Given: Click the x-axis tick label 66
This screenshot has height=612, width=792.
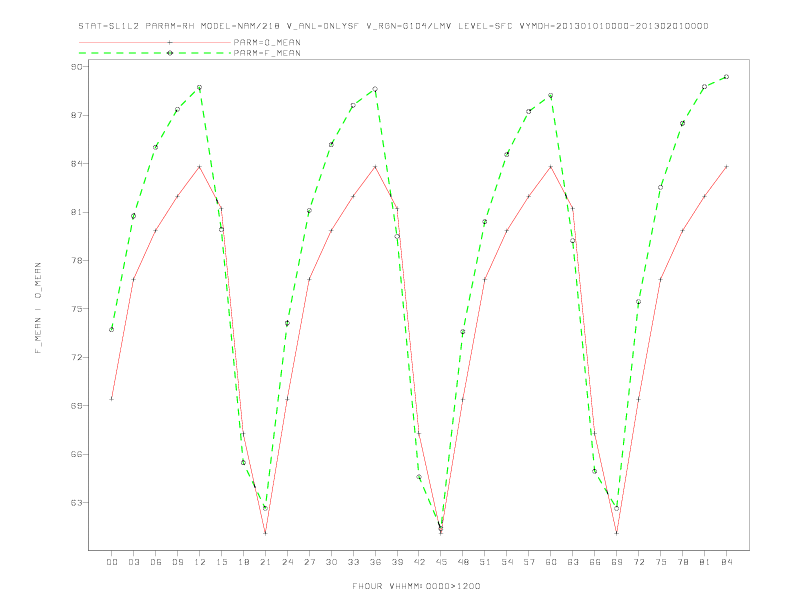Looking at the screenshot, I should pos(595,562).
